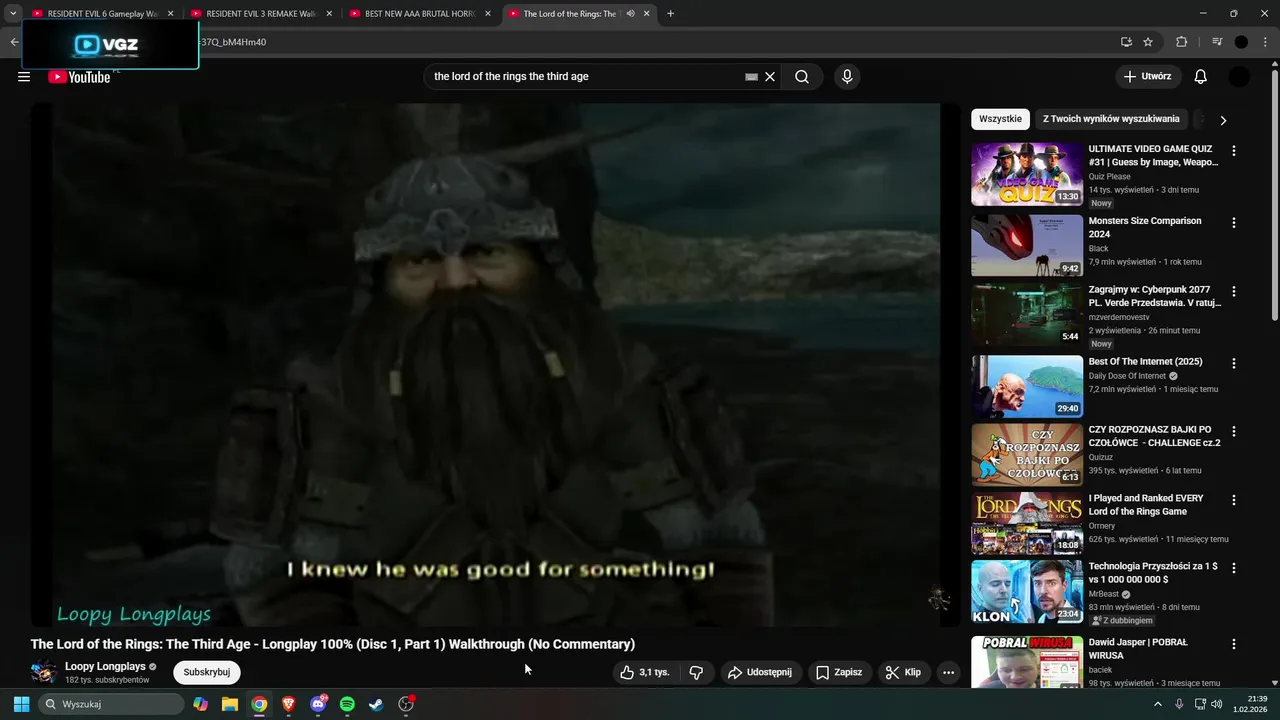Open options for Dawid Jasper video
This screenshot has width=1280, height=720.
(1233, 645)
